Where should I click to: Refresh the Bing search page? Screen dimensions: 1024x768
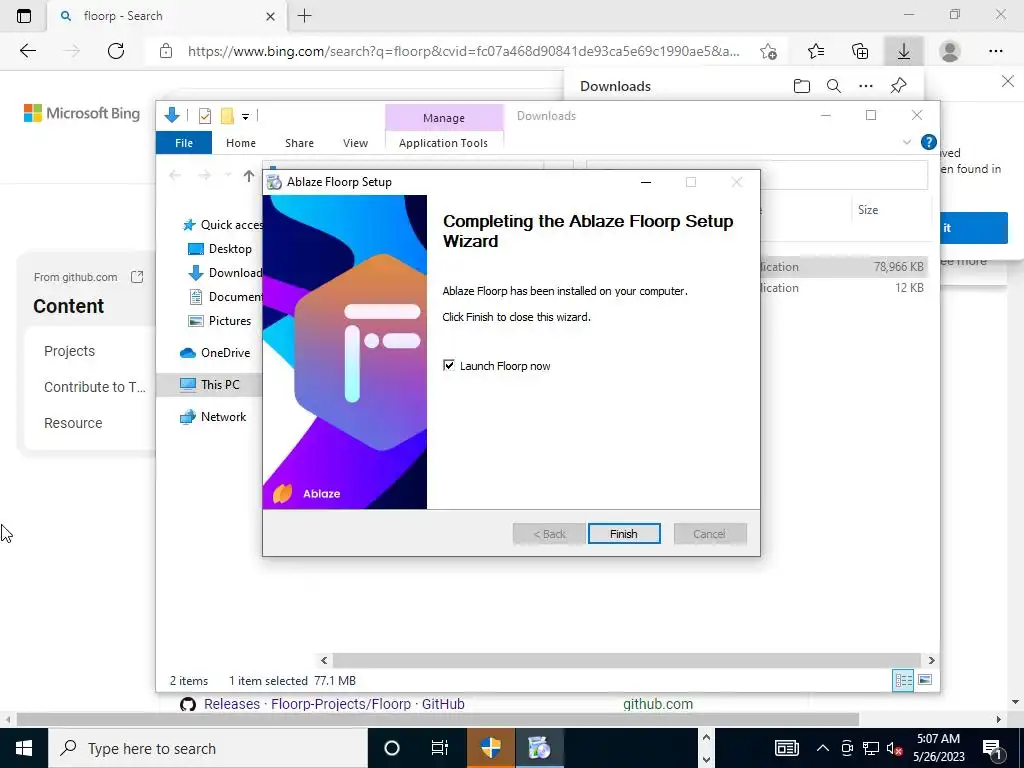116,51
